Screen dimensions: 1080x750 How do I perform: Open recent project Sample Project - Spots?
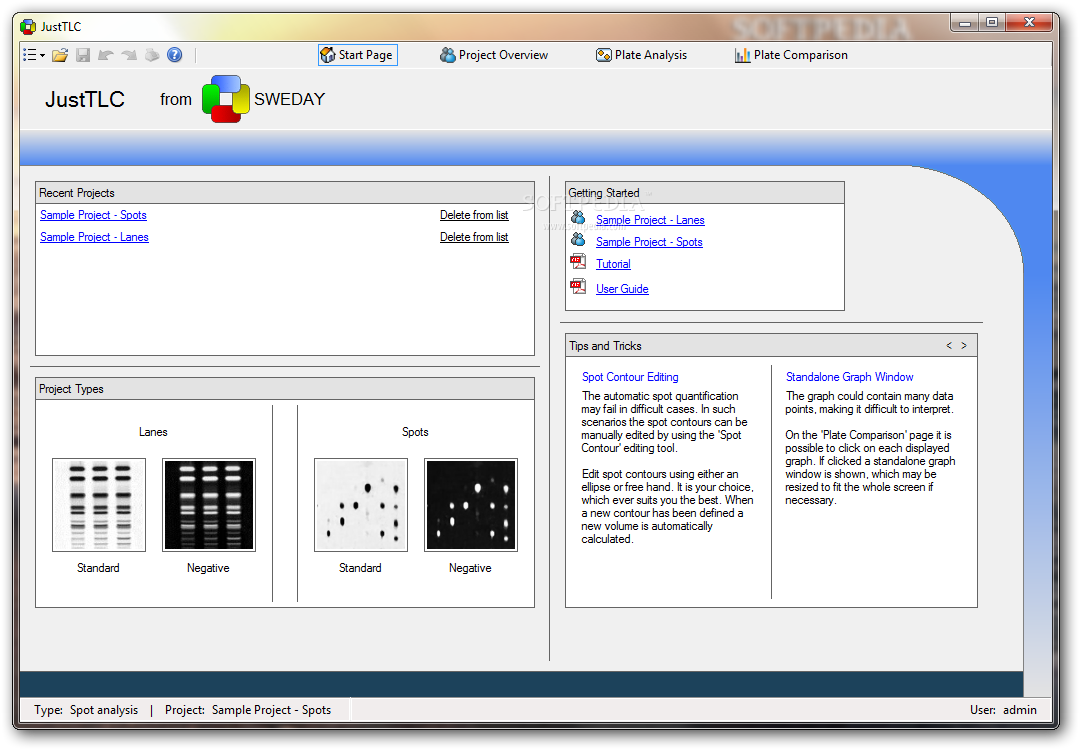[94, 215]
